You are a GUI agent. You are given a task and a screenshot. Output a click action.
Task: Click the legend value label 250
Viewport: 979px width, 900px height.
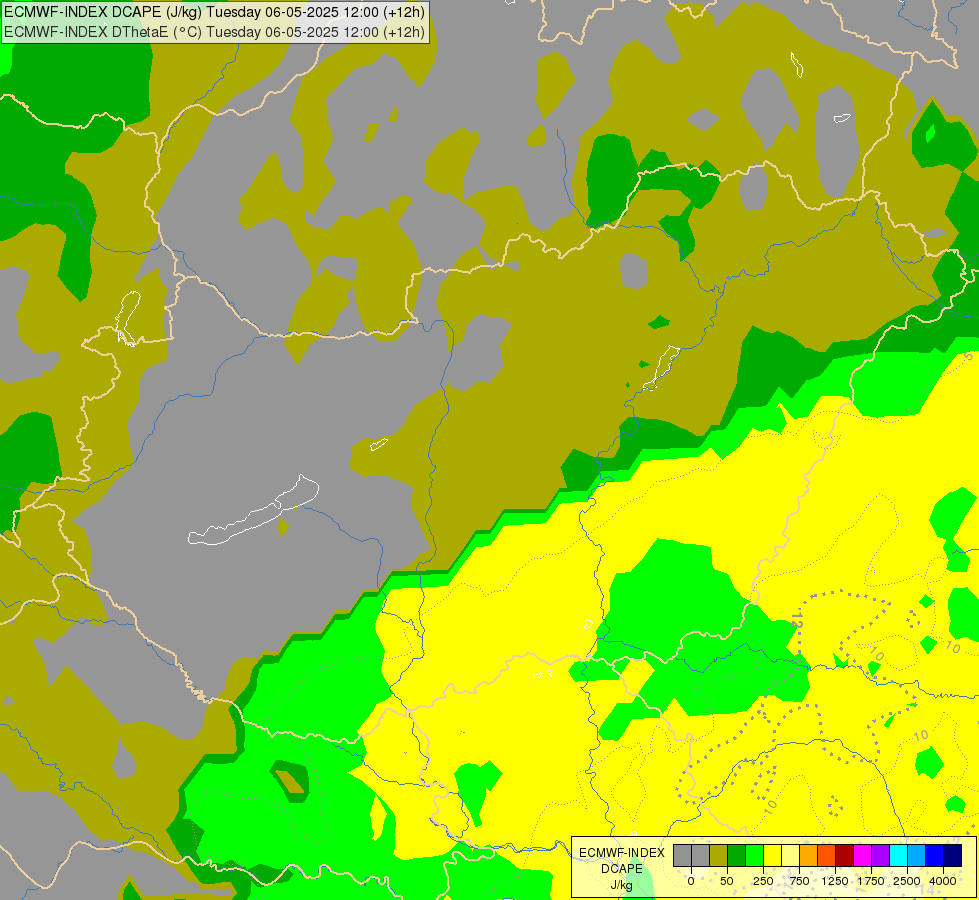coord(763,881)
